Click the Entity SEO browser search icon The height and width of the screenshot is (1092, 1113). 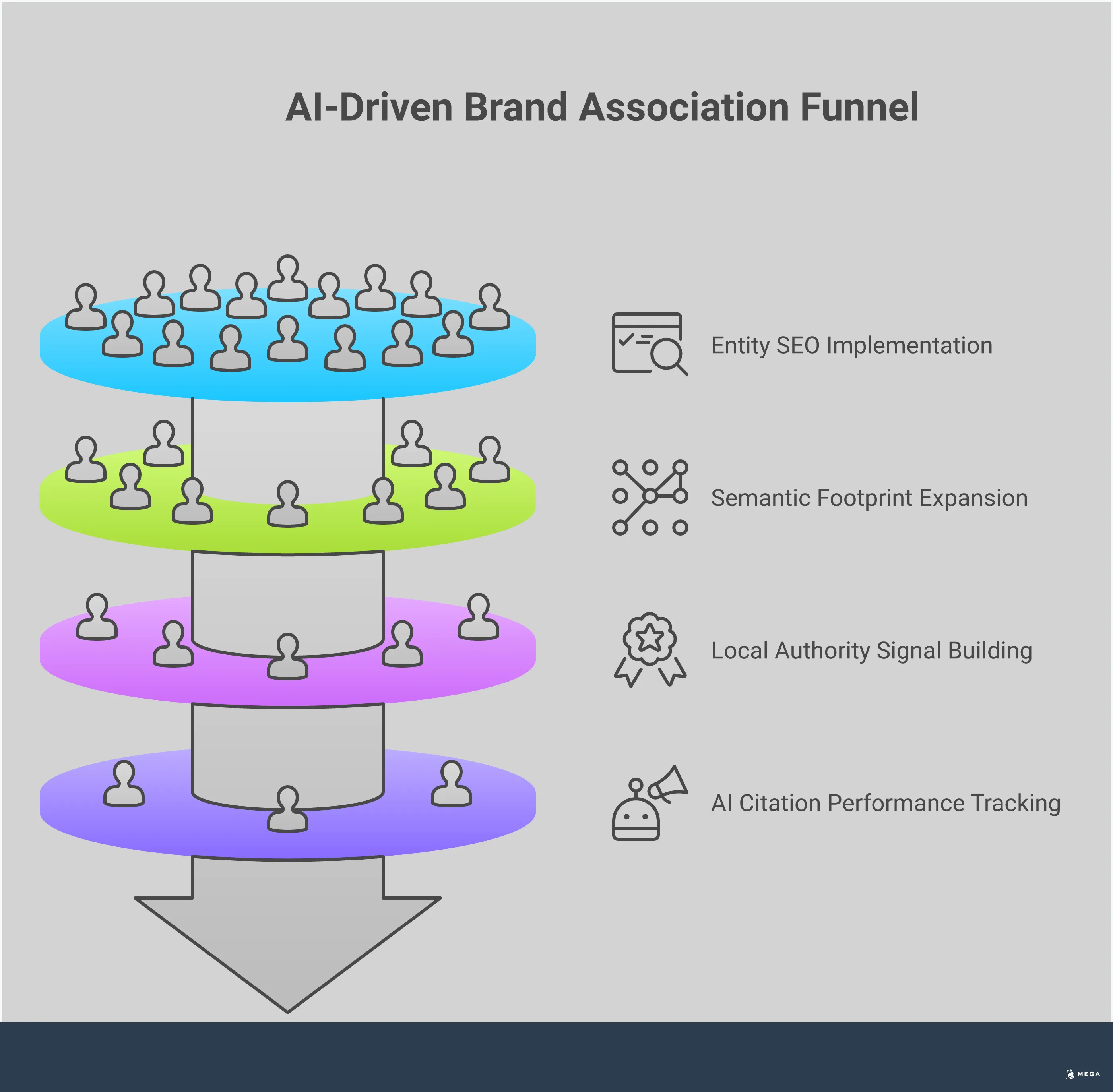(x=650, y=344)
